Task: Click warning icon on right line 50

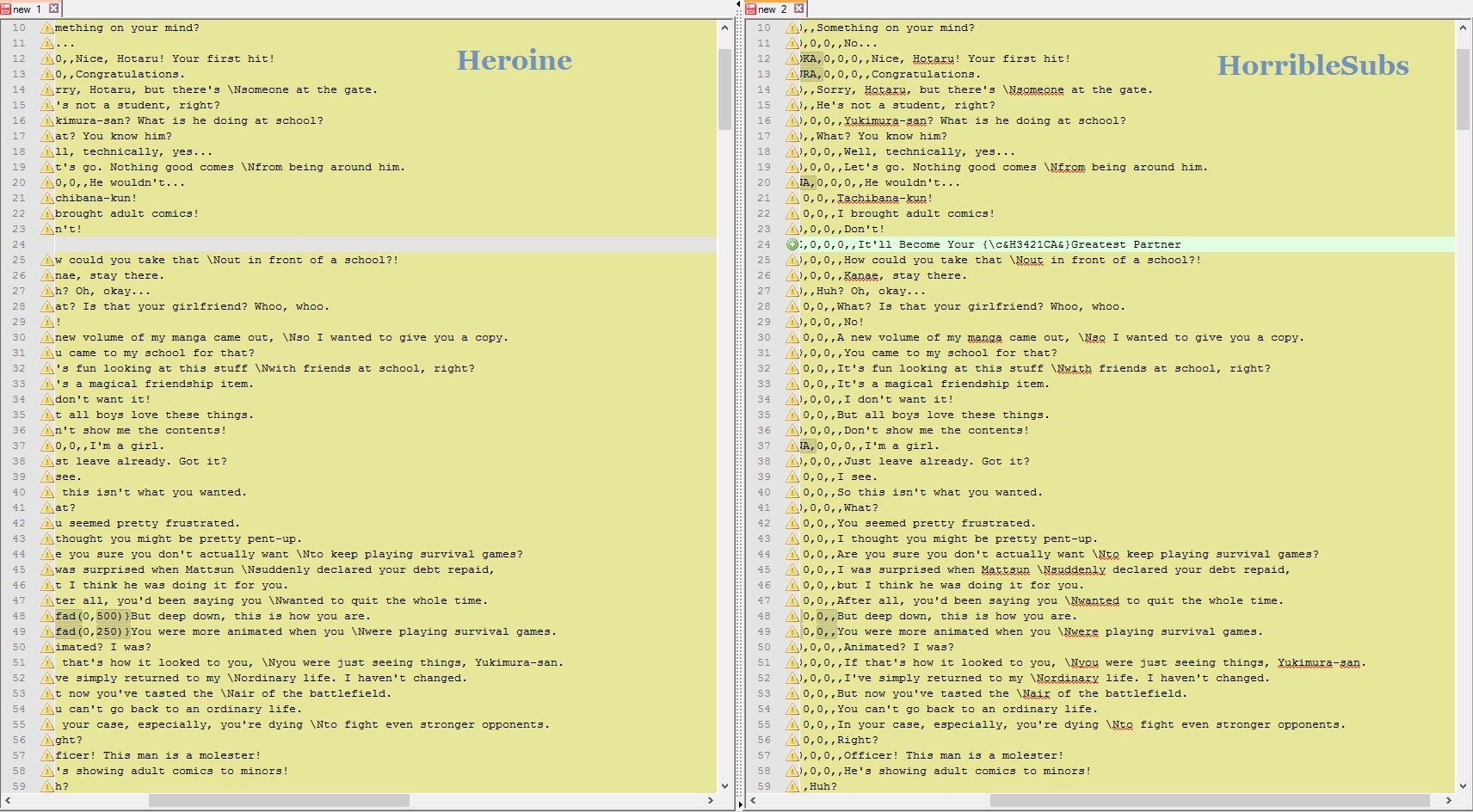Action: pos(792,648)
